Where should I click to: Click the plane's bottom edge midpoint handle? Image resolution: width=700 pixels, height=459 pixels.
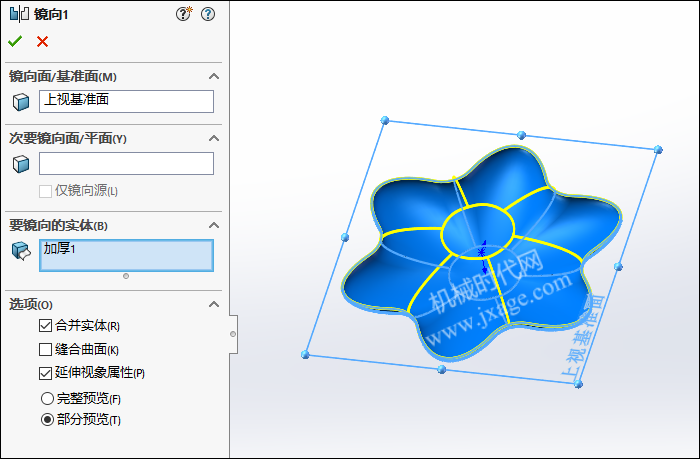(442, 369)
